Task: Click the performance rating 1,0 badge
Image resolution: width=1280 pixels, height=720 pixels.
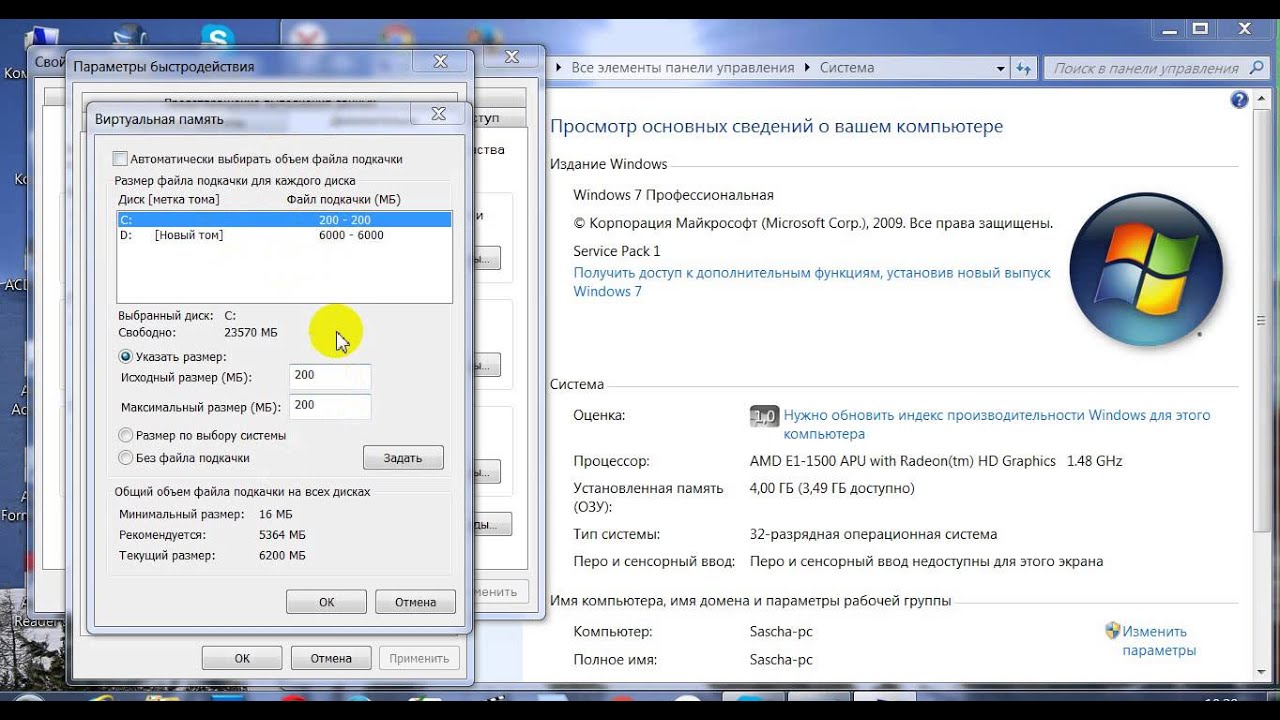Action: pyautogui.click(x=764, y=416)
